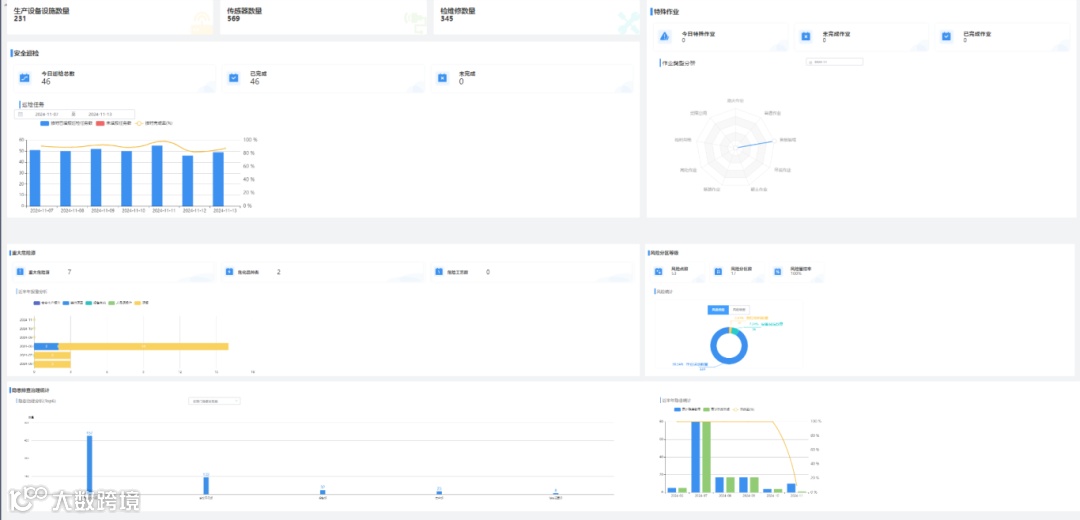This screenshot has width=1080, height=520.
Task: Toggle the red series legend in patrol chart
Action: click(x=101, y=123)
